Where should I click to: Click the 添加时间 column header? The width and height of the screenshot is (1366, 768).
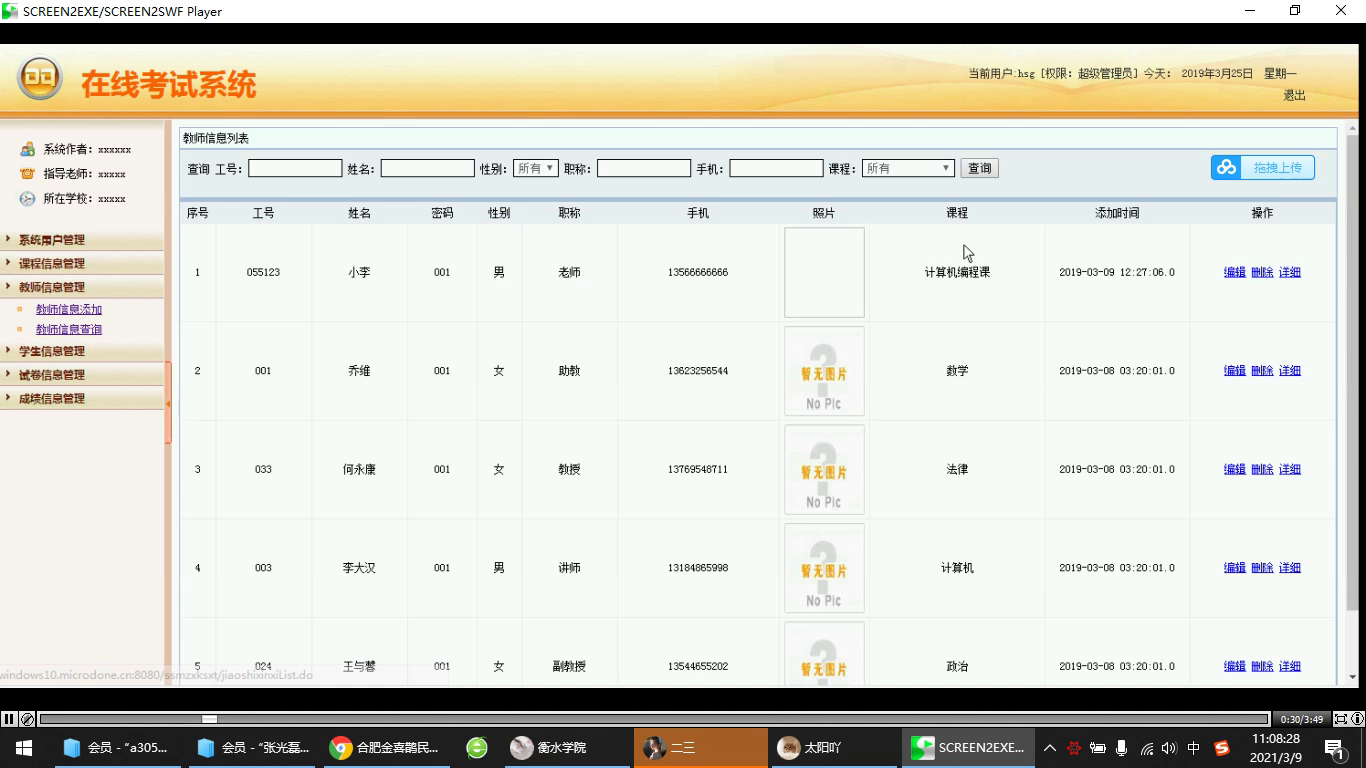tap(1117, 213)
